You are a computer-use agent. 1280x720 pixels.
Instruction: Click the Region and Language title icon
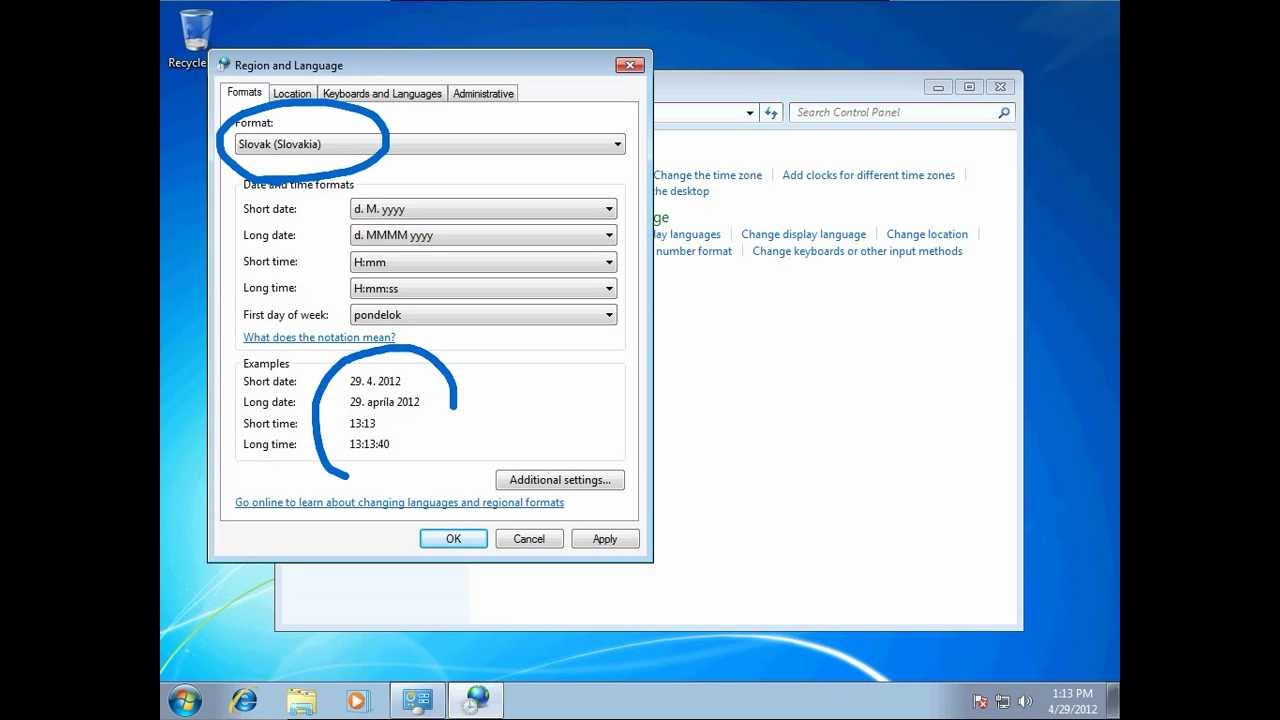point(224,65)
